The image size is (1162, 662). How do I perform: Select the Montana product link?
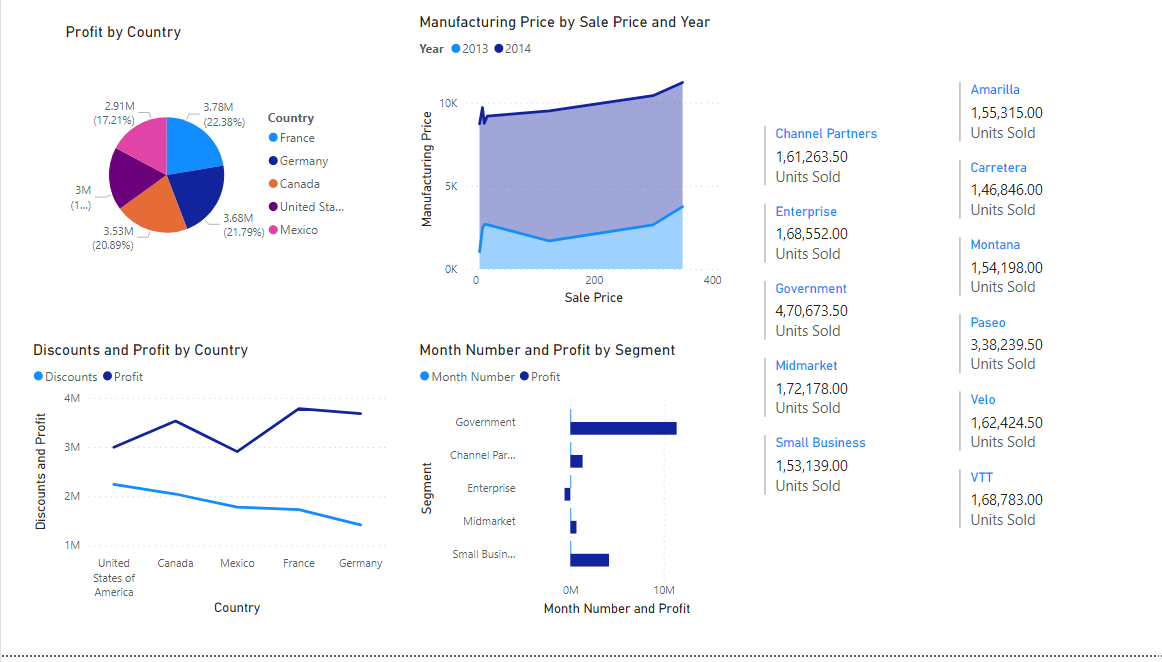pyautogui.click(x=995, y=244)
